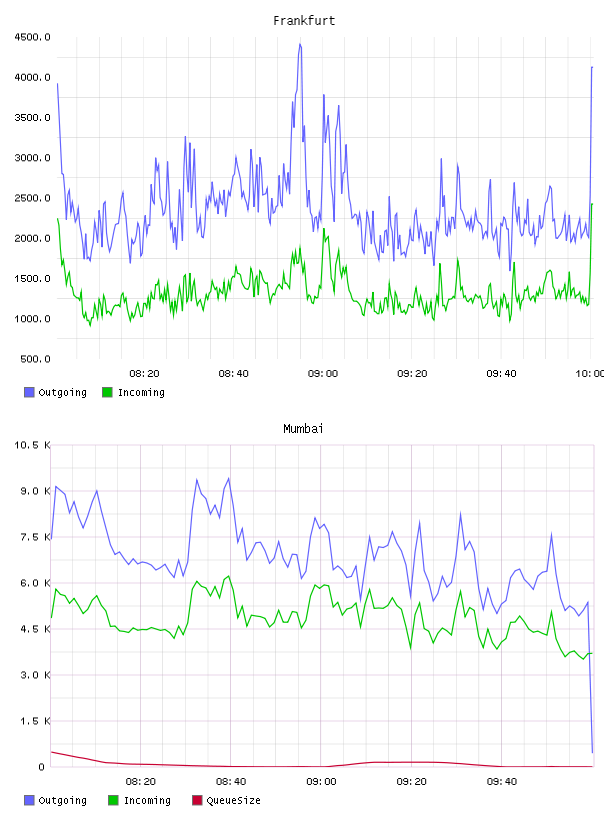Click the 08:20 time label on Mumbai chart
The height and width of the screenshot is (816, 608).
[141, 782]
